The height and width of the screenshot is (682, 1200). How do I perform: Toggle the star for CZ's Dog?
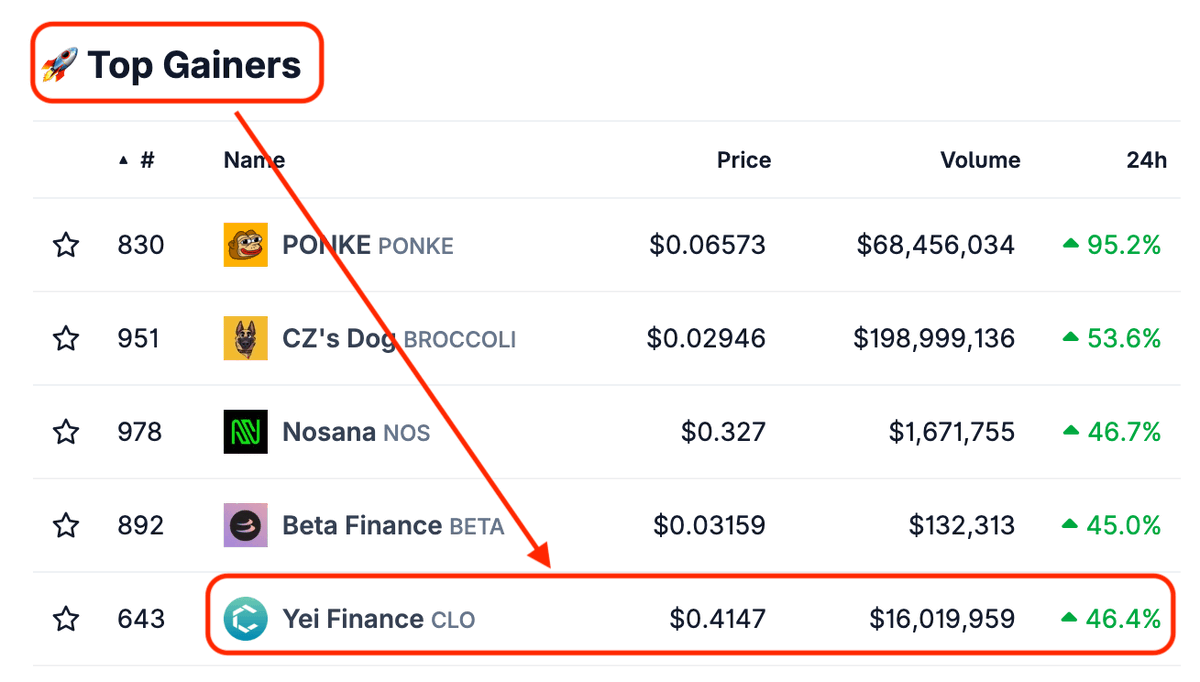[x=66, y=339]
